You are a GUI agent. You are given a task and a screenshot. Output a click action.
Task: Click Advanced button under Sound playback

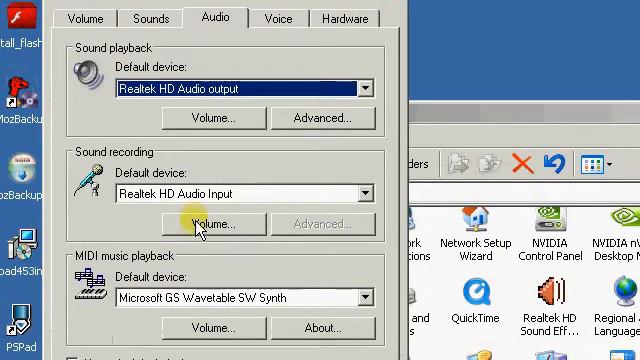[x=323, y=118]
